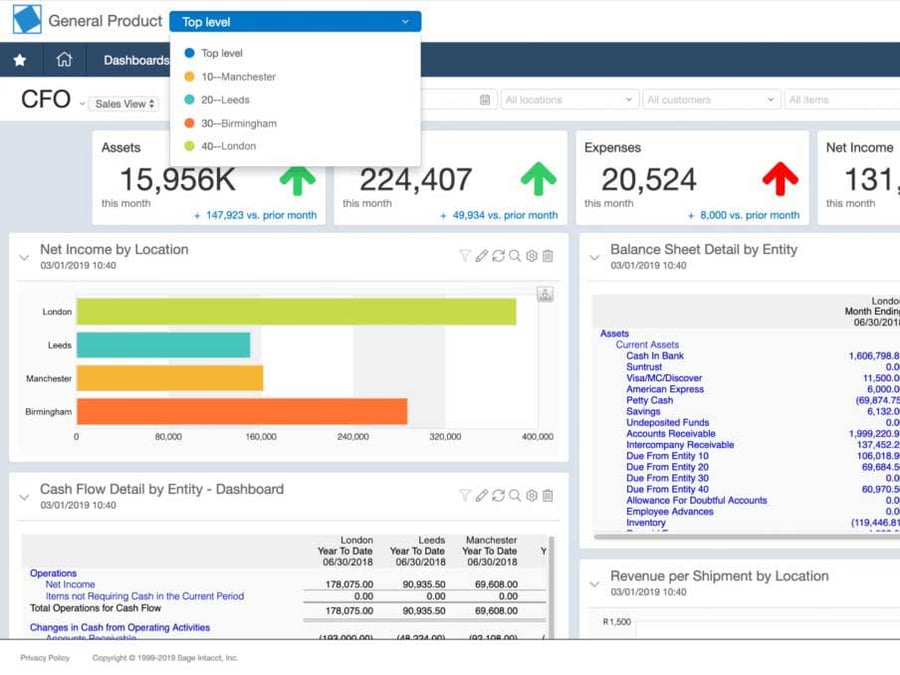Filter the Net Income by Location chart
Image resolution: width=900 pixels, height=675 pixels.
point(465,255)
